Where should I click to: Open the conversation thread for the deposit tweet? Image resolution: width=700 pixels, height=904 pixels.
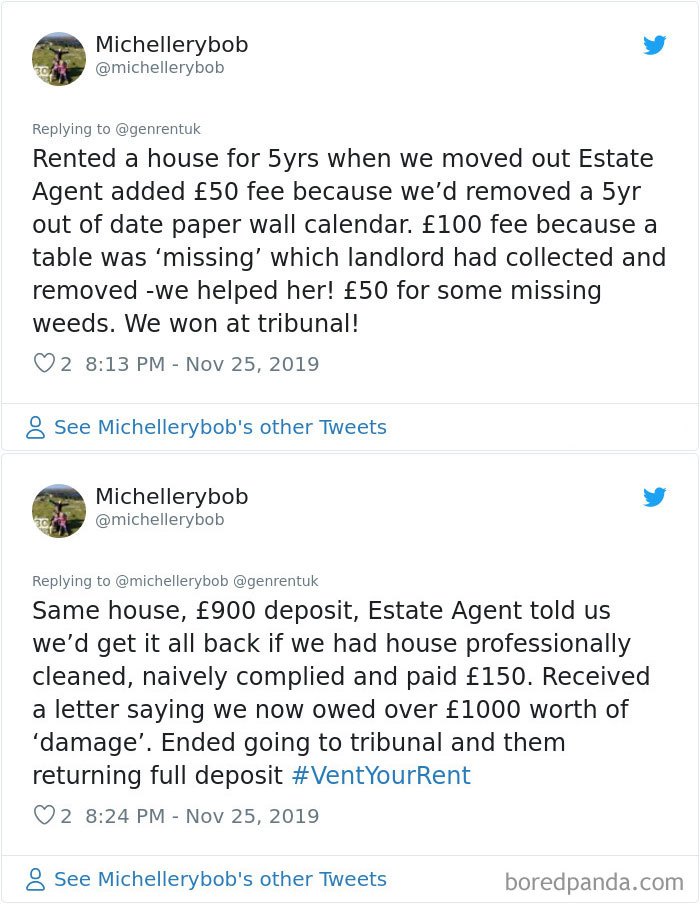coord(221,879)
